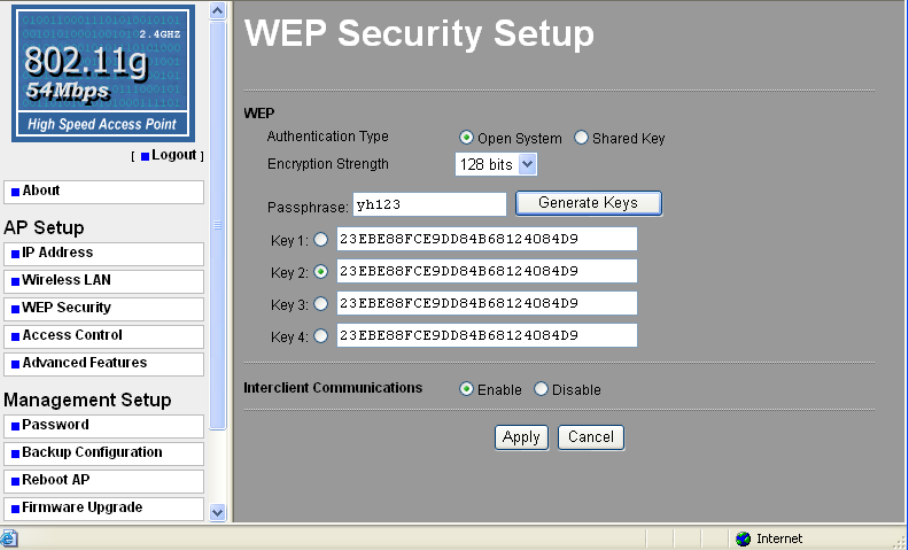
Task: Click the Management Setup section heading
Action: (87, 400)
